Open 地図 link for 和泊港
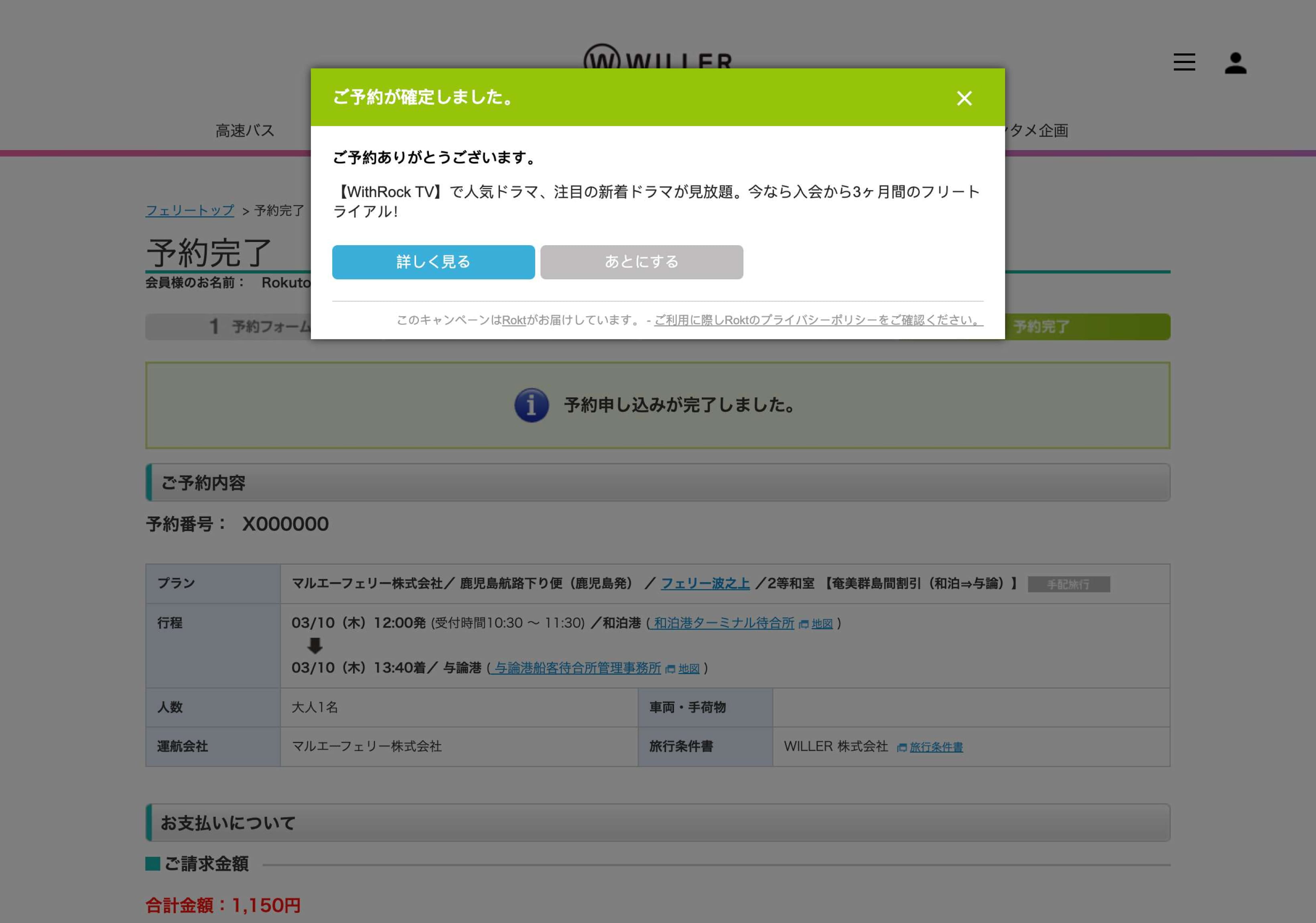Viewport: 1316px width, 923px height. (822, 624)
